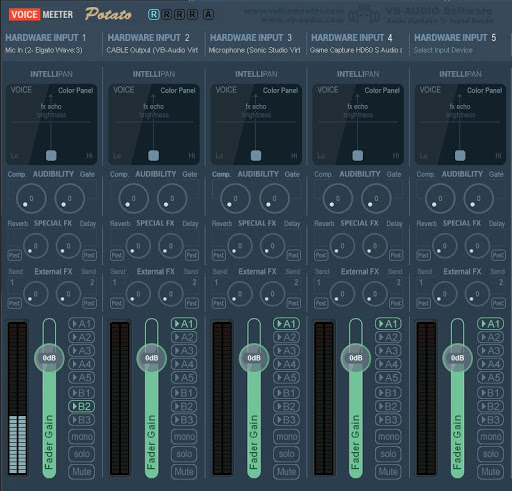
Task: Click Comp. knob on Hardware Input 1
Action: (31, 199)
